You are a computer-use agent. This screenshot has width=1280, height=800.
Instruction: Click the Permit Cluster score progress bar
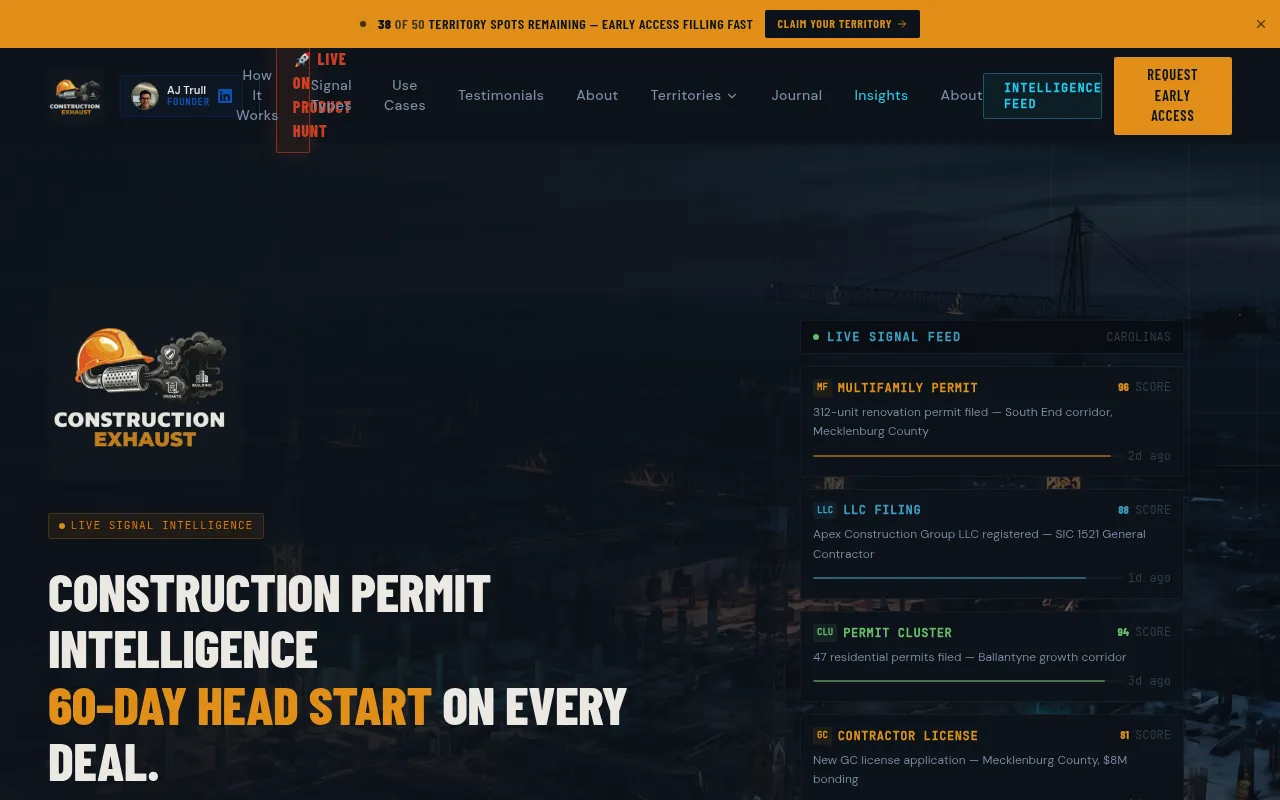[967, 681]
